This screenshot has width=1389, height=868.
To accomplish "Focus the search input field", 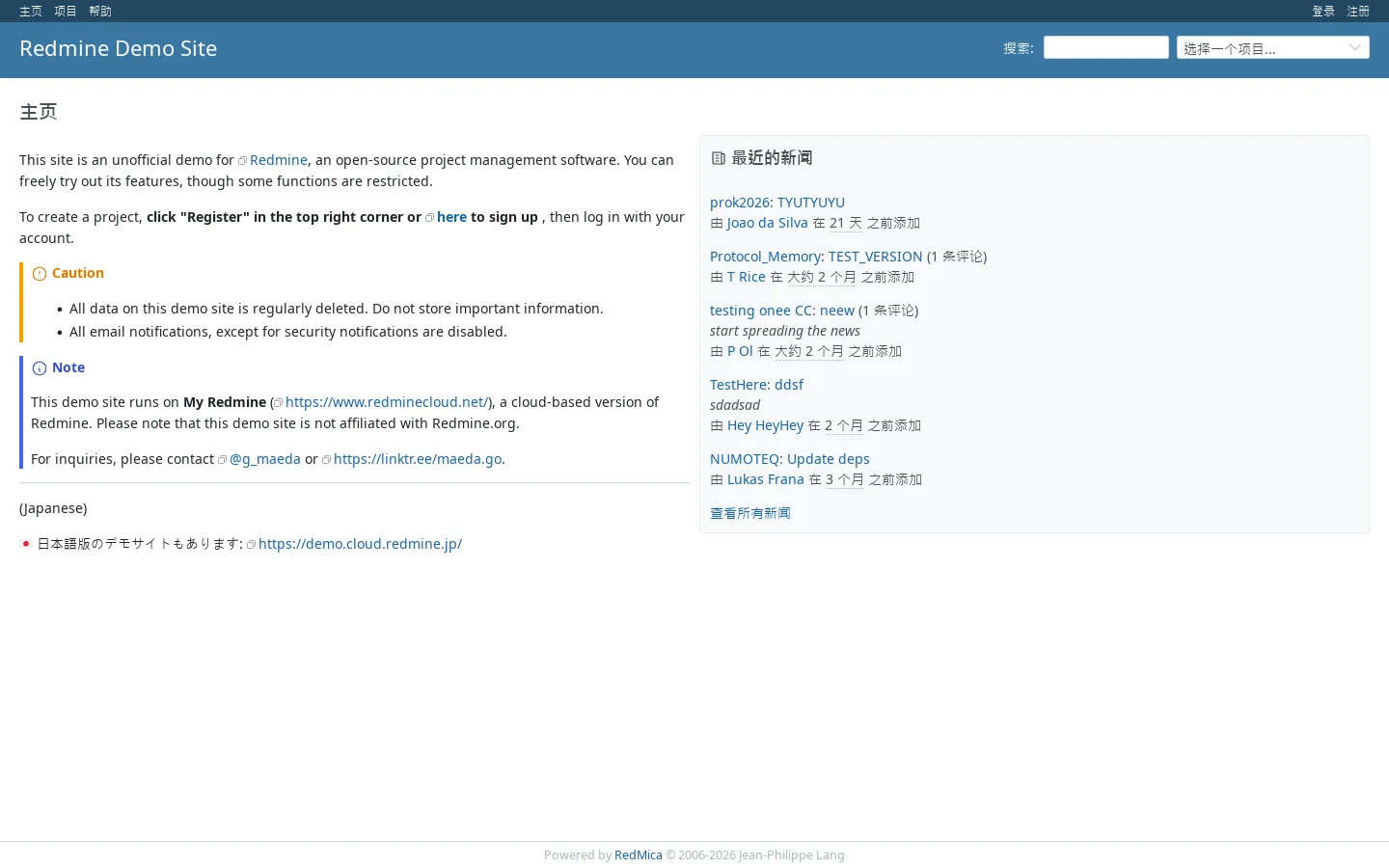I will pos(1106,47).
